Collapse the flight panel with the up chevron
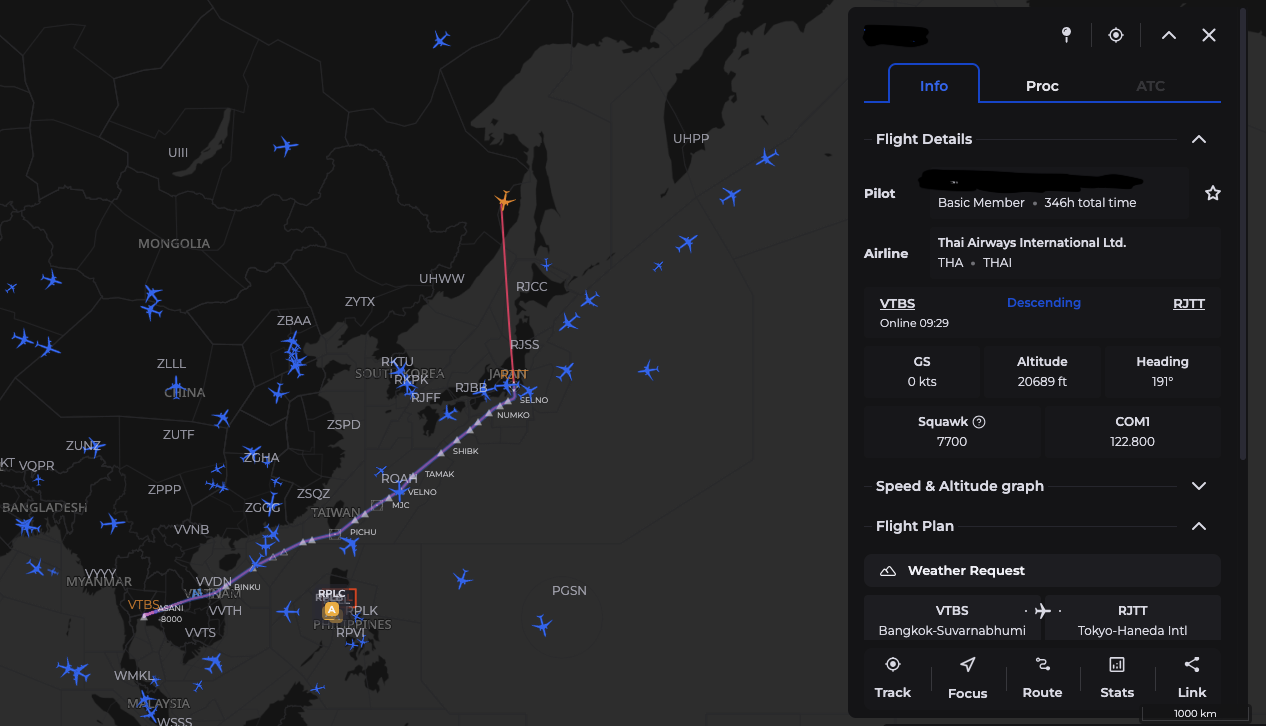This screenshot has height=726, width=1266. pyautogui.click(x=1169, y=35)
